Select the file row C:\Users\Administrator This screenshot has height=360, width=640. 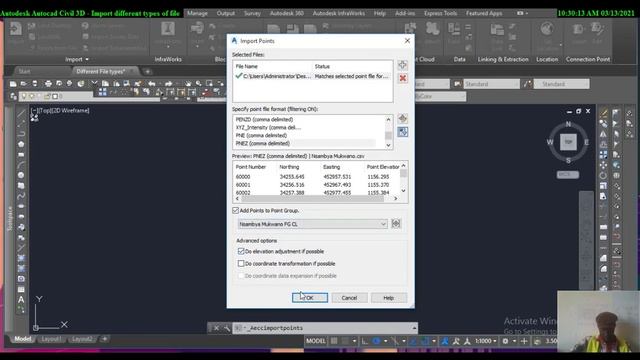coord(313,76)
